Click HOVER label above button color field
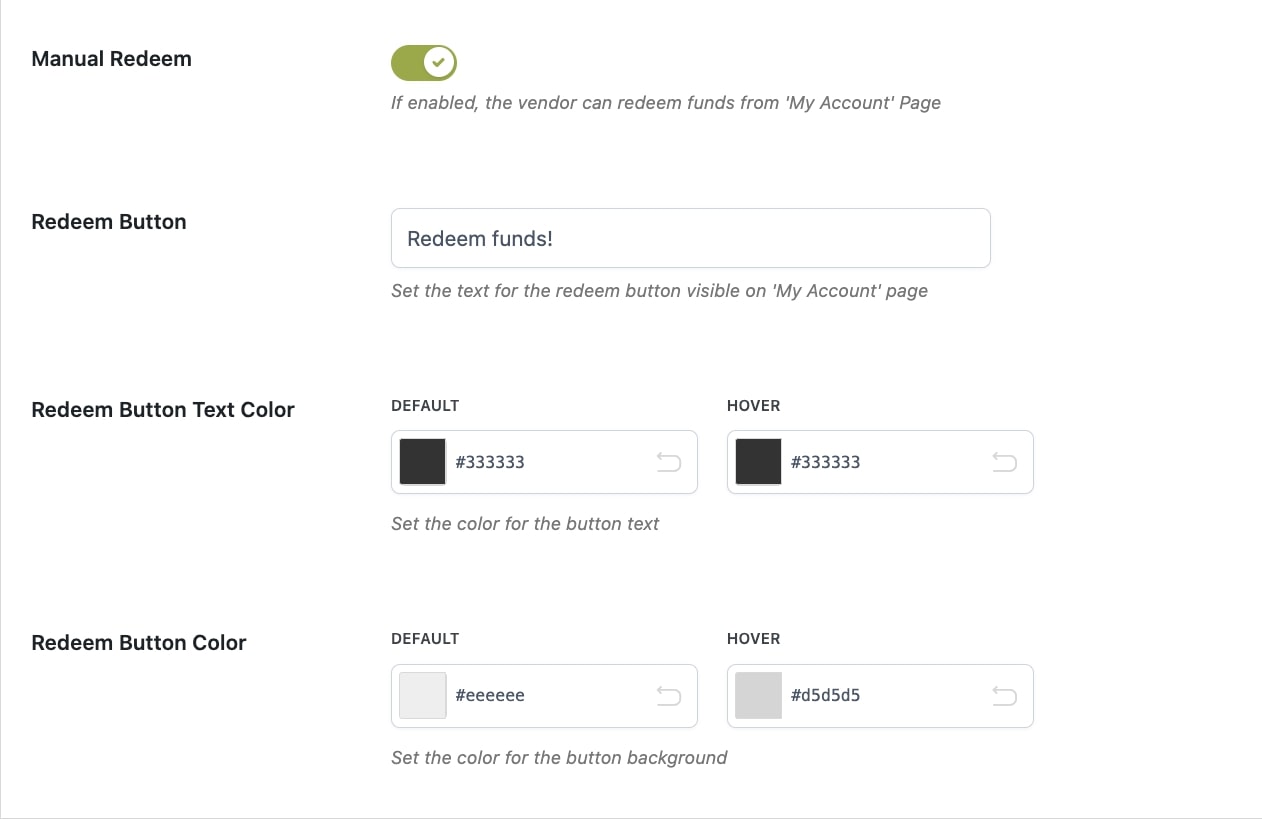The image size is (1262, 820). pyautogui.click(x=753, y=639)
